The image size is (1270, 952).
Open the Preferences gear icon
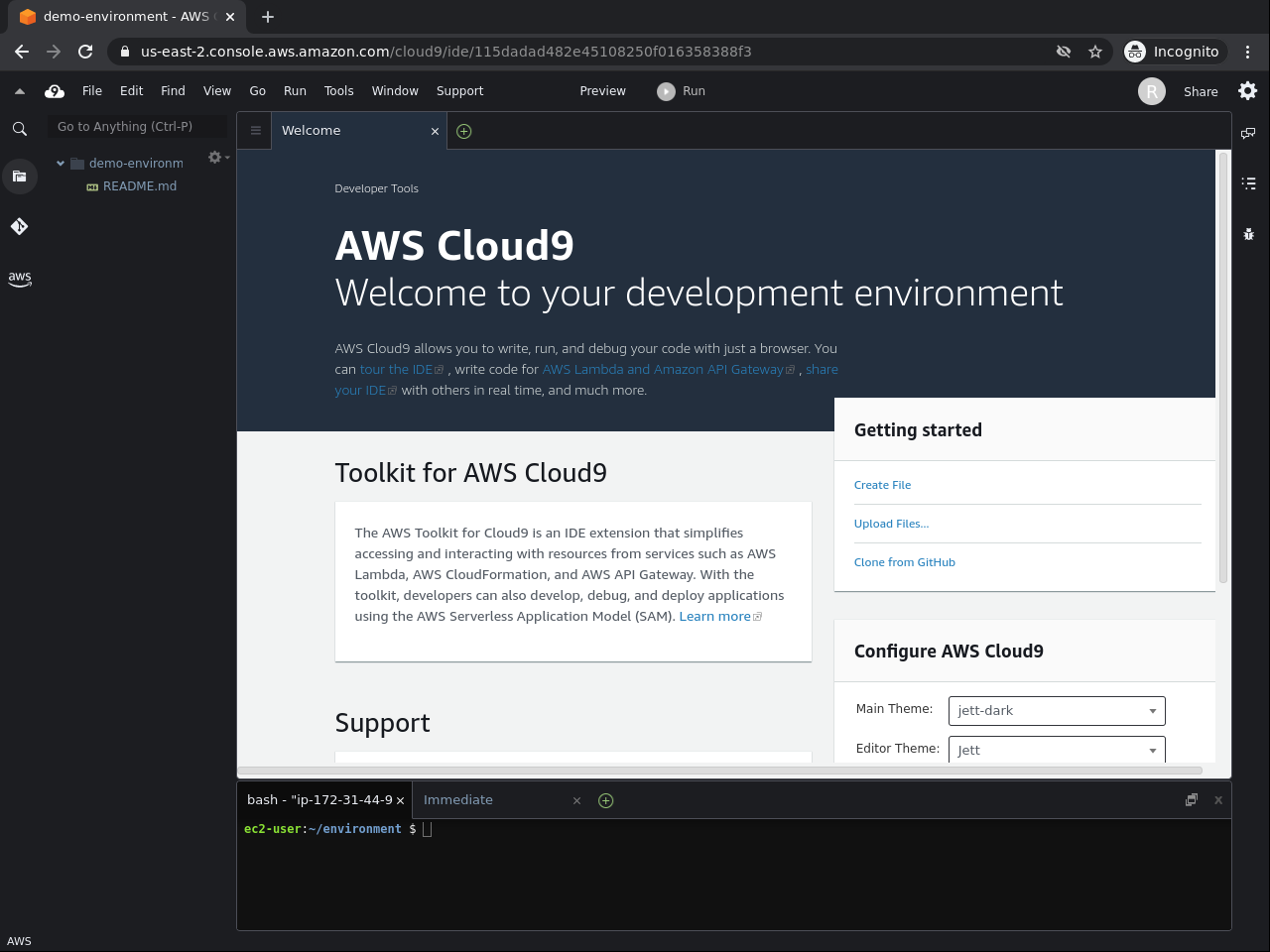[x=1247, y=91]
